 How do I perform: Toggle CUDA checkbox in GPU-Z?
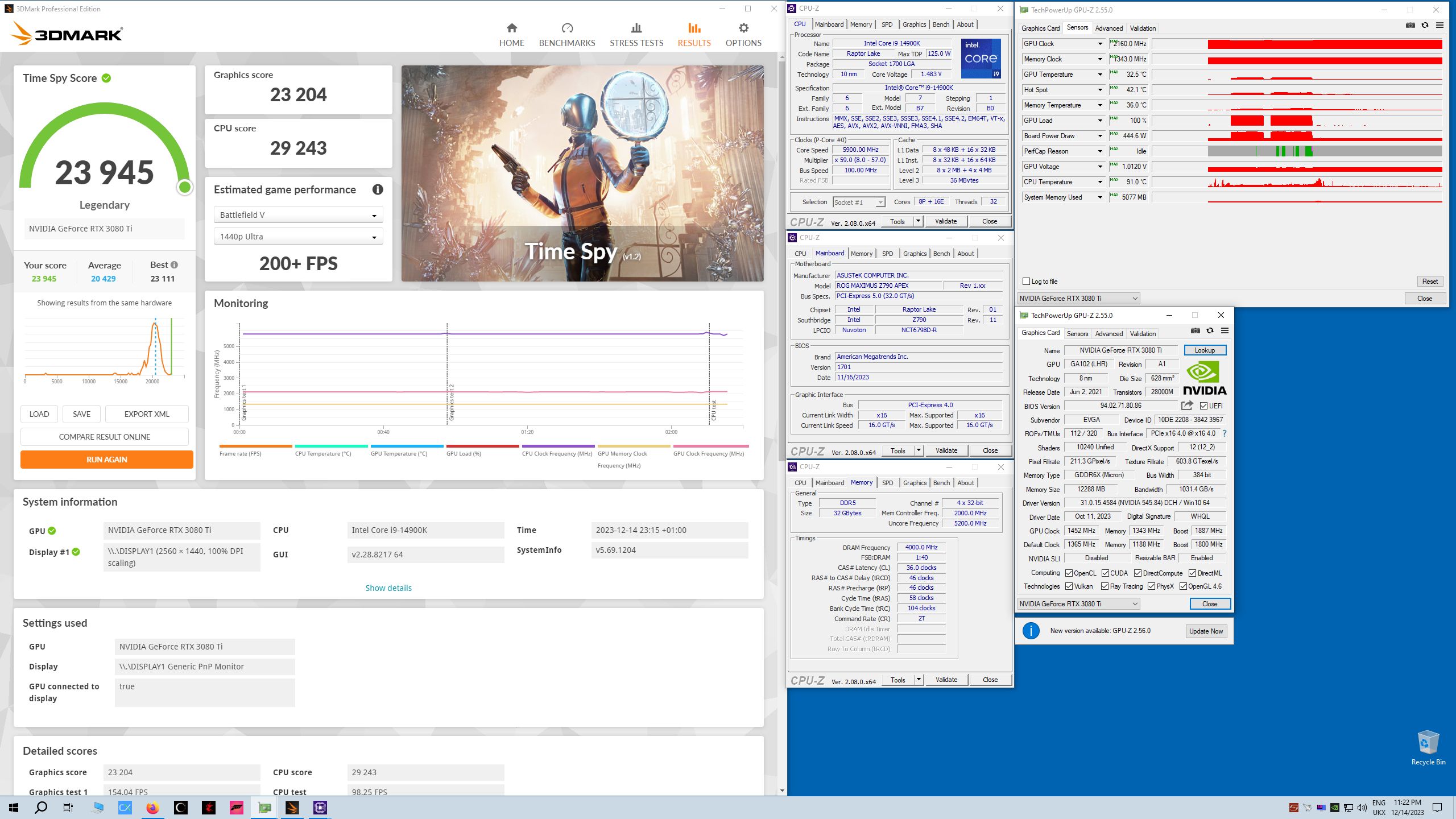(x=1105, y=573)
